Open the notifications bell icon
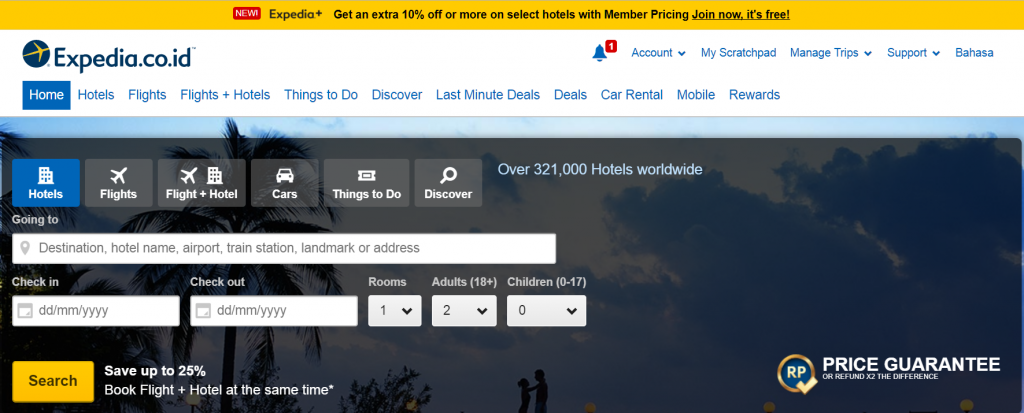The height and width of the screenshot is (413, 1024). coord(600,53)
